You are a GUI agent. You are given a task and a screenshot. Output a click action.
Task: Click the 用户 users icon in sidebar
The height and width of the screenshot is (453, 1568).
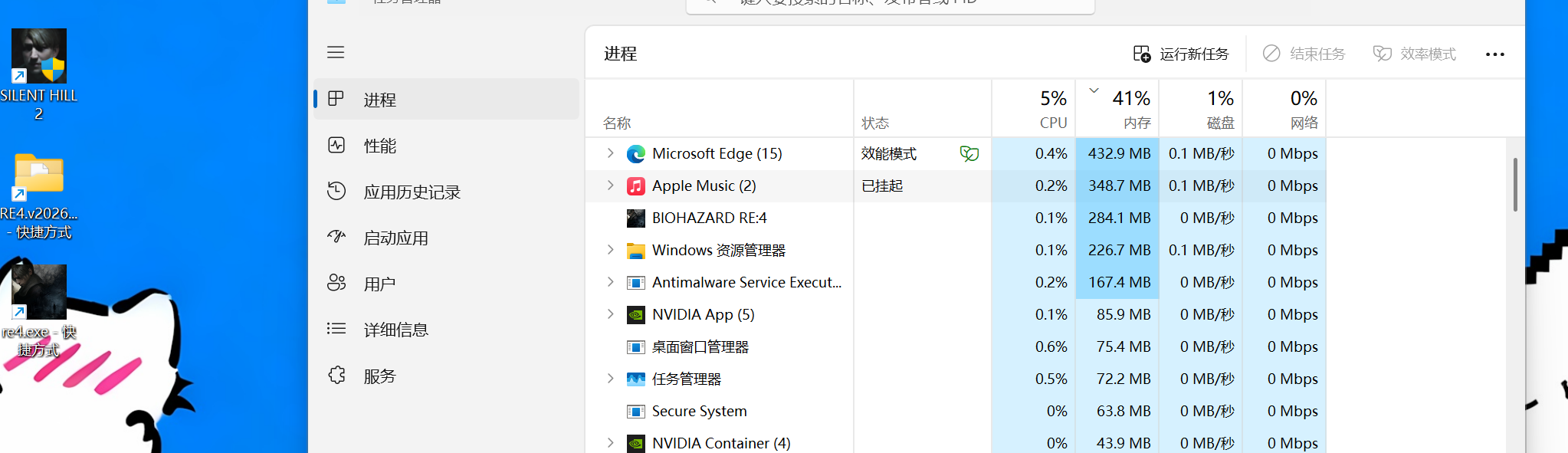[x=336, y=283]
